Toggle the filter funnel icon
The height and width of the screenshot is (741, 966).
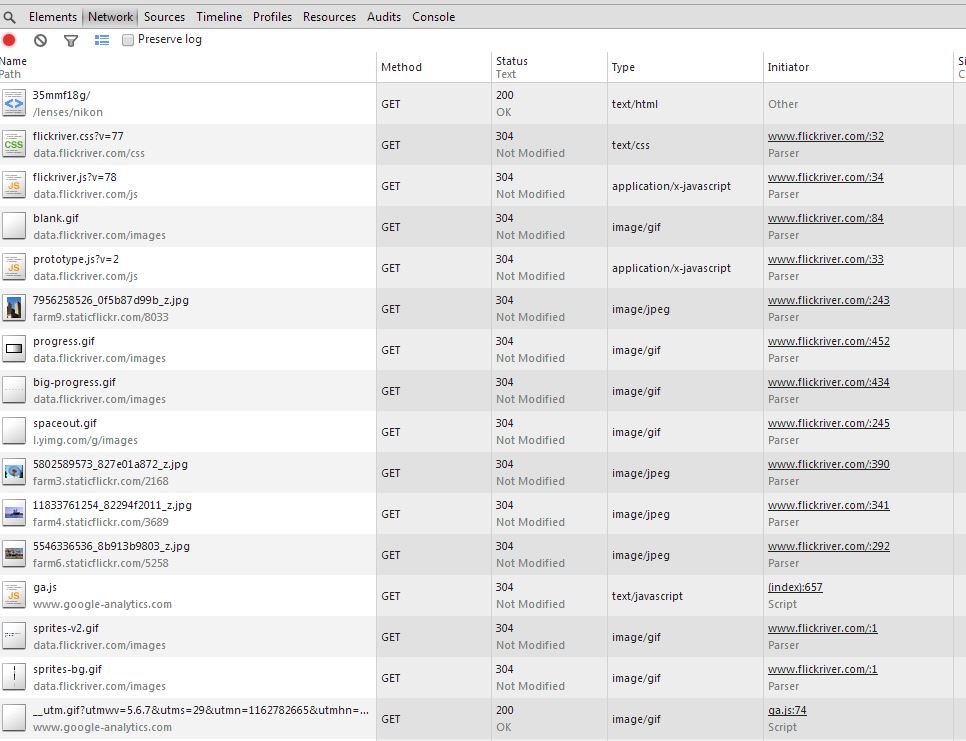click(x=71, y=40)
